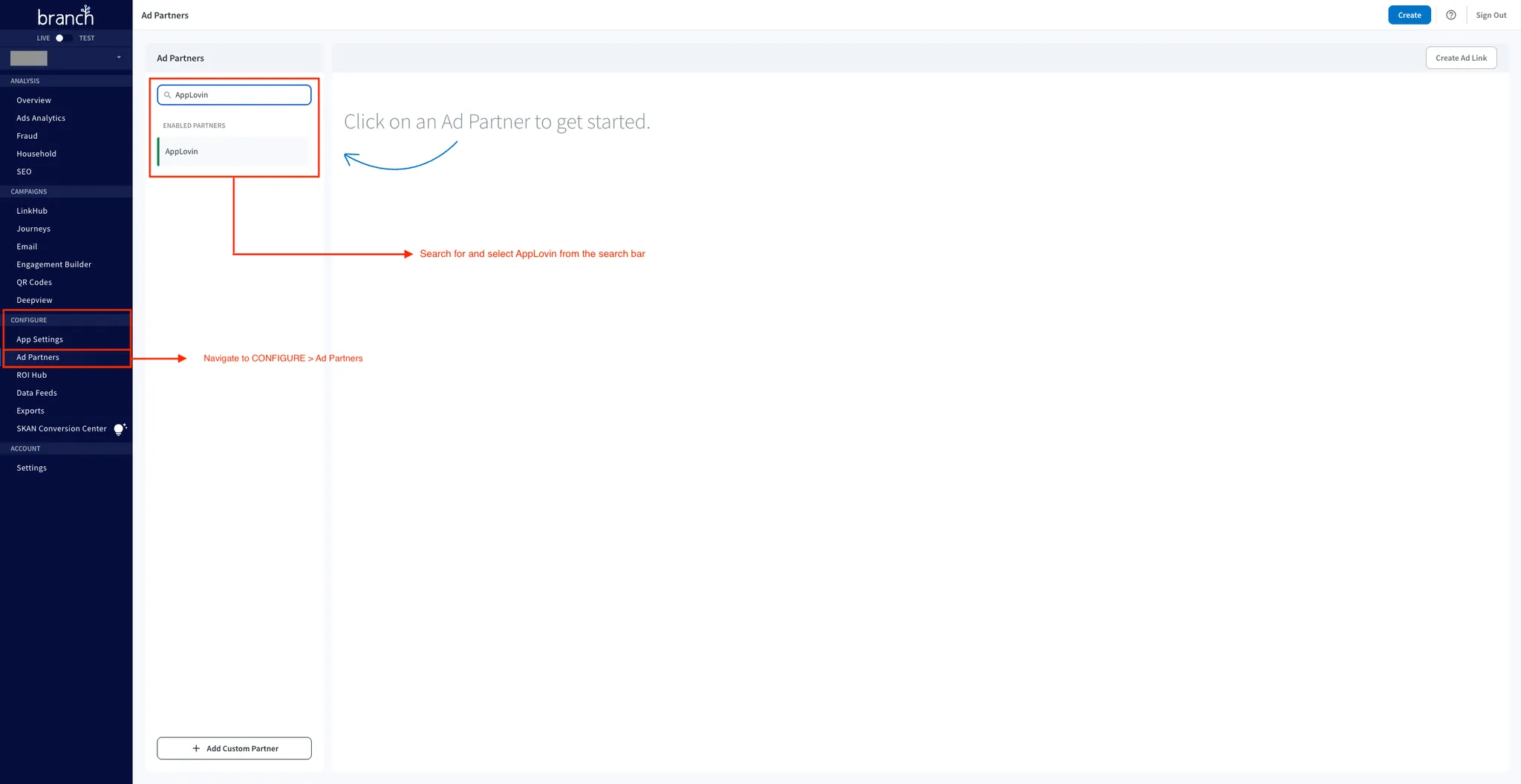Click the blue Create button
This screenshot has height=784, width=1521.
pos(1409,15)
